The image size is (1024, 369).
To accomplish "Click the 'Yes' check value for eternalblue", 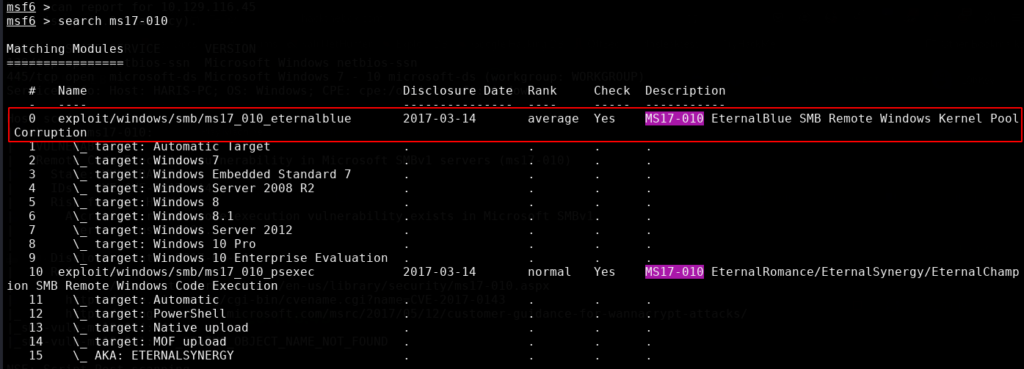I will [x=604, y=119].
